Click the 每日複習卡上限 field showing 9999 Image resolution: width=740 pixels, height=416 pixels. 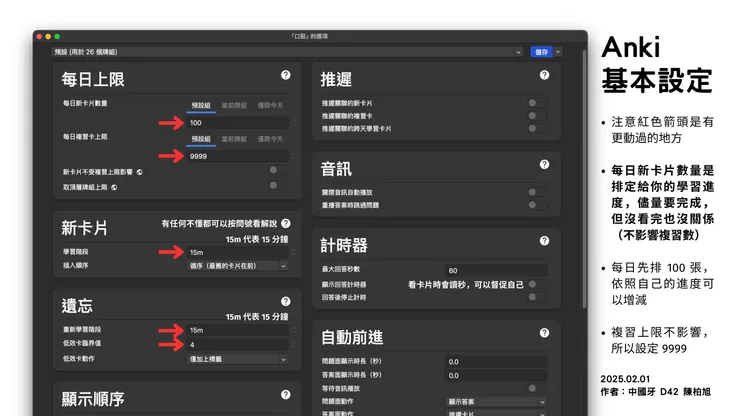coord(237,156)
